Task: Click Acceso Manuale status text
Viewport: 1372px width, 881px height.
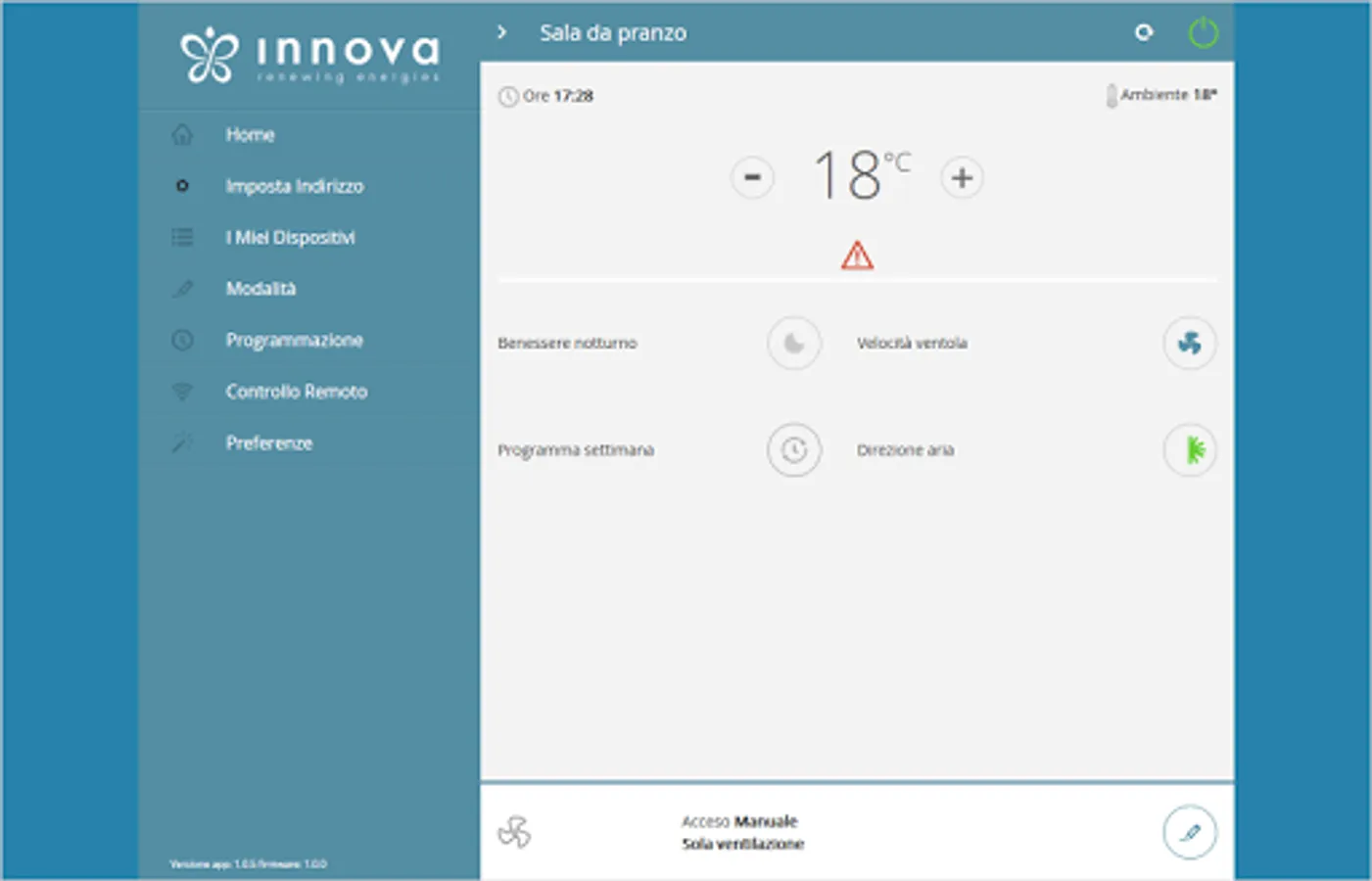Action: click(739, 821)
